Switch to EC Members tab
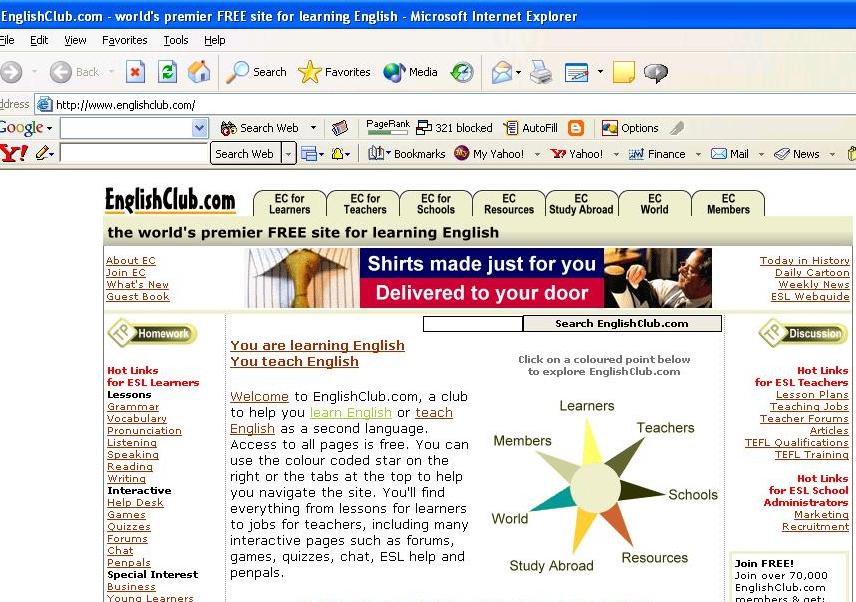Image resolution: width=856 pixels, height=602 pixels. [728, 204]
